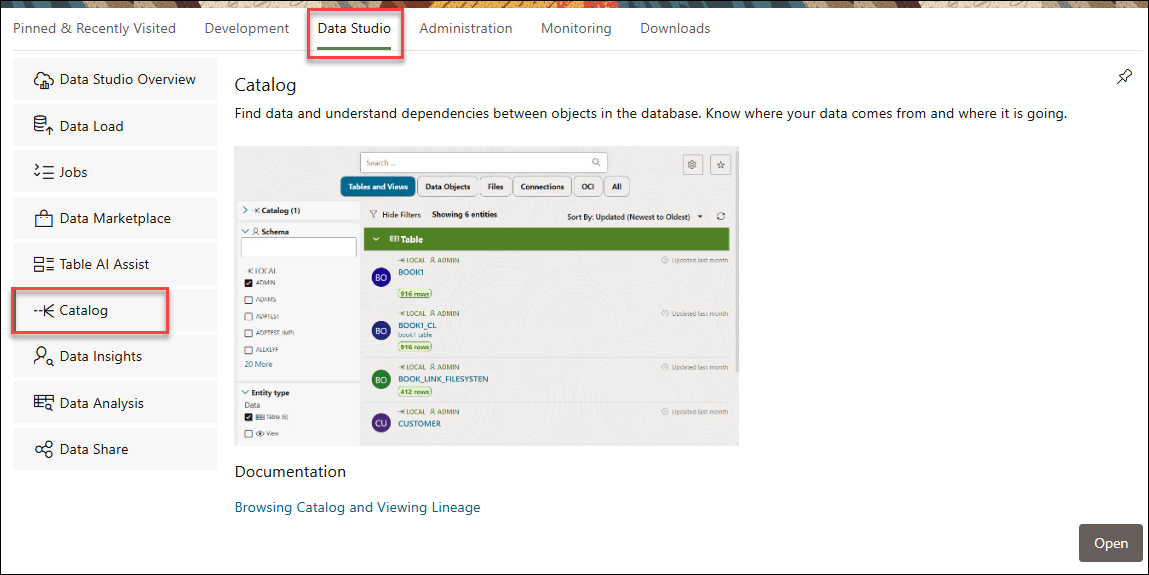The width and height of the screenshot is (1149, 575).
Task: Open the Sort By dropdown arrow
Action: (700, 216)
